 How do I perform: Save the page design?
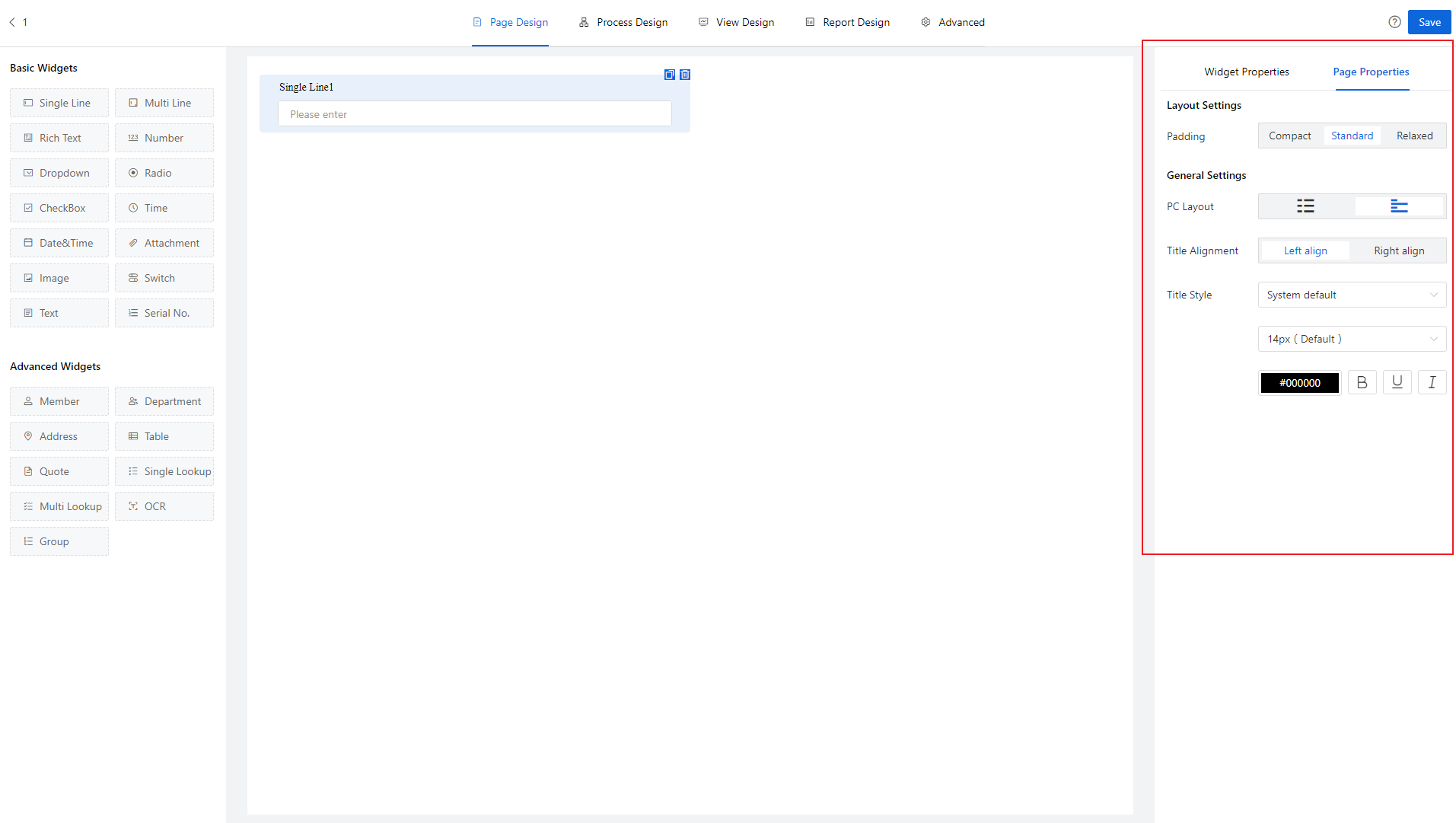[x=1429, y=22]
